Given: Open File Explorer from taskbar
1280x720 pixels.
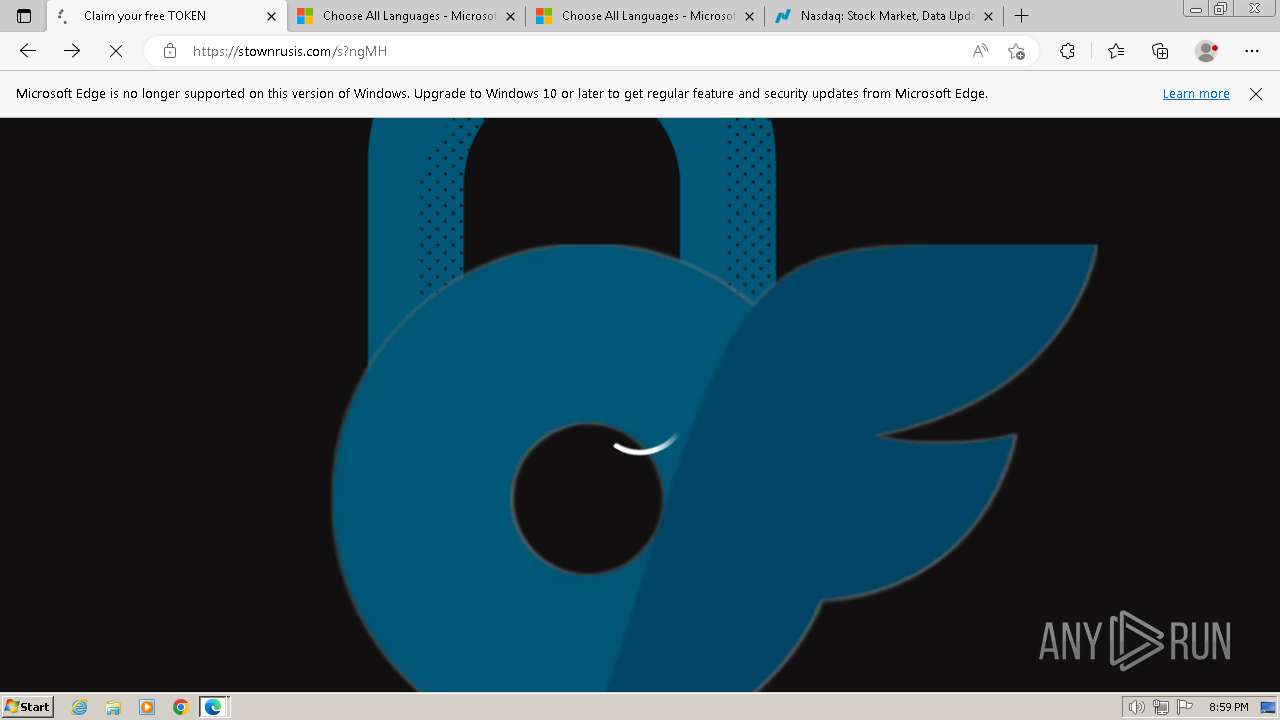Looking at the screenshot, I should coord(113,707).
